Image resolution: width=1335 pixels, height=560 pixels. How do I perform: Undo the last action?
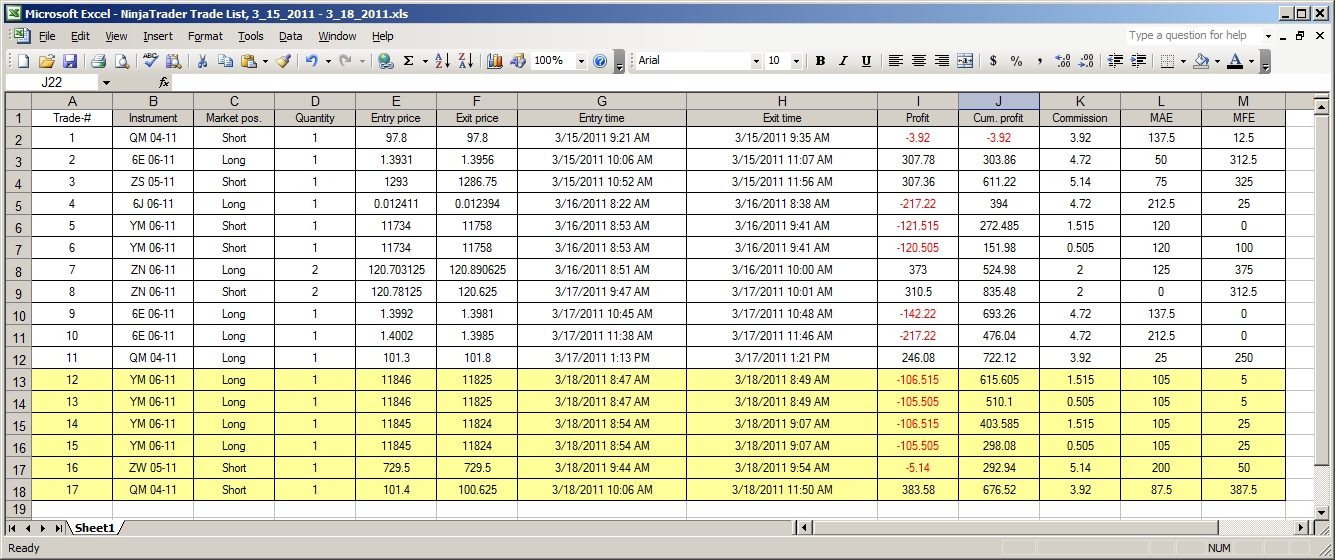click(312, 61)
